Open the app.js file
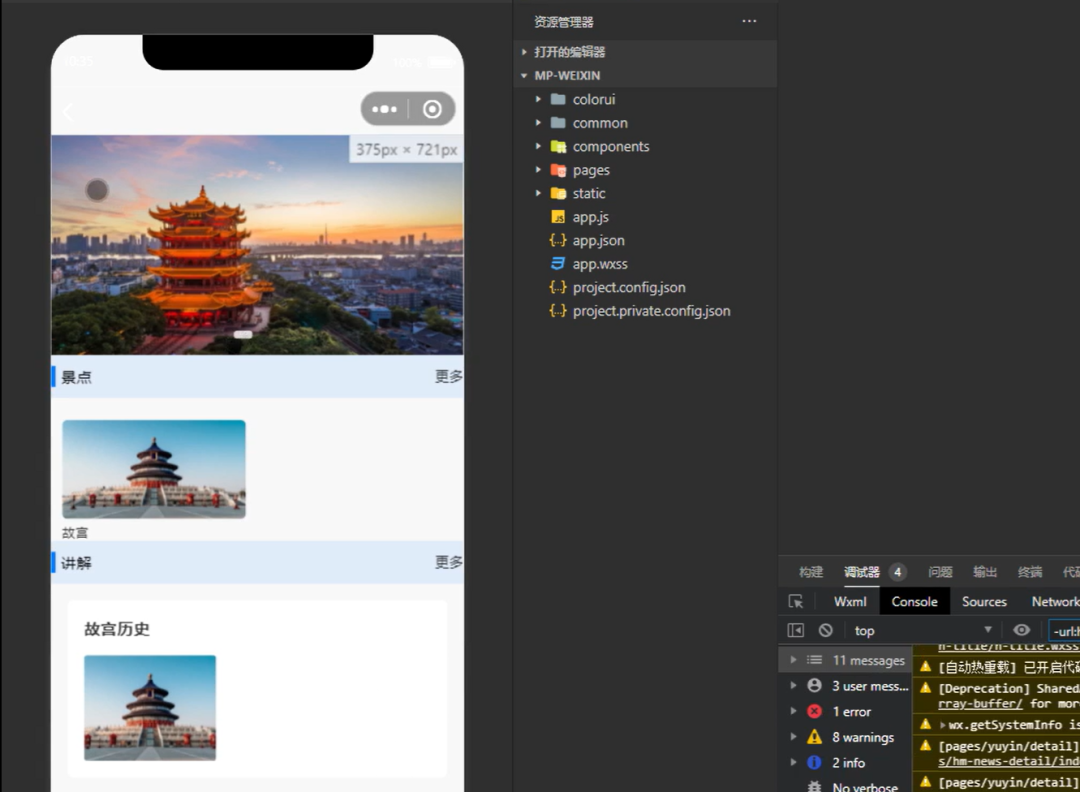The width and height of the screenshot is (1080, 792). tap(590, 217)
